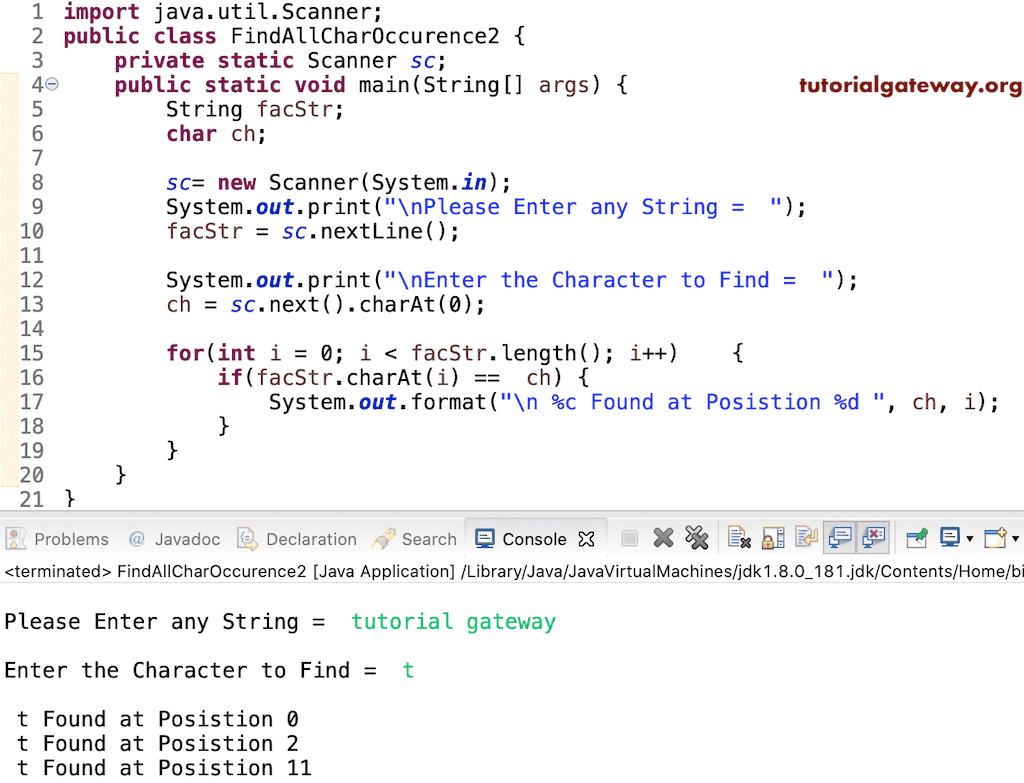
Task: Open the Display Selected Console dropdown arrow
Action: tap(970, 537)
